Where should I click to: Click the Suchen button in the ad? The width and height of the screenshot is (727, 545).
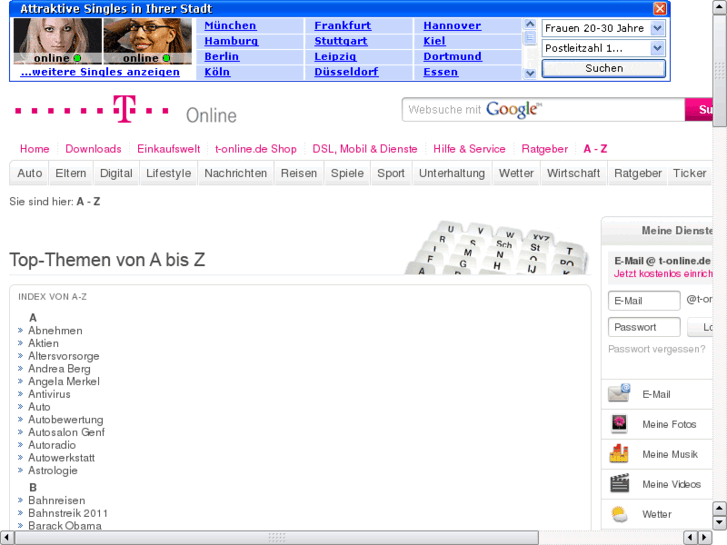(604, 68)
